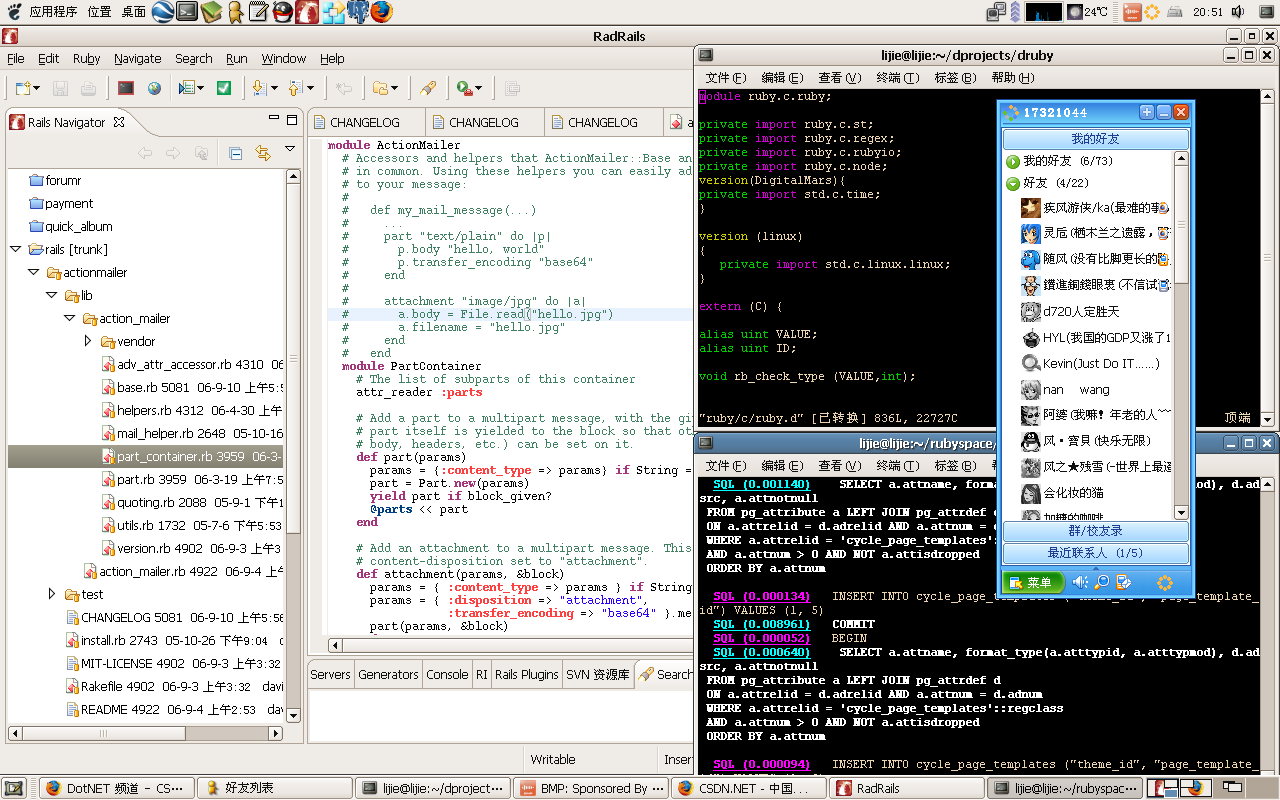Switch to 好友列表 taskbar window

(275, 788)
